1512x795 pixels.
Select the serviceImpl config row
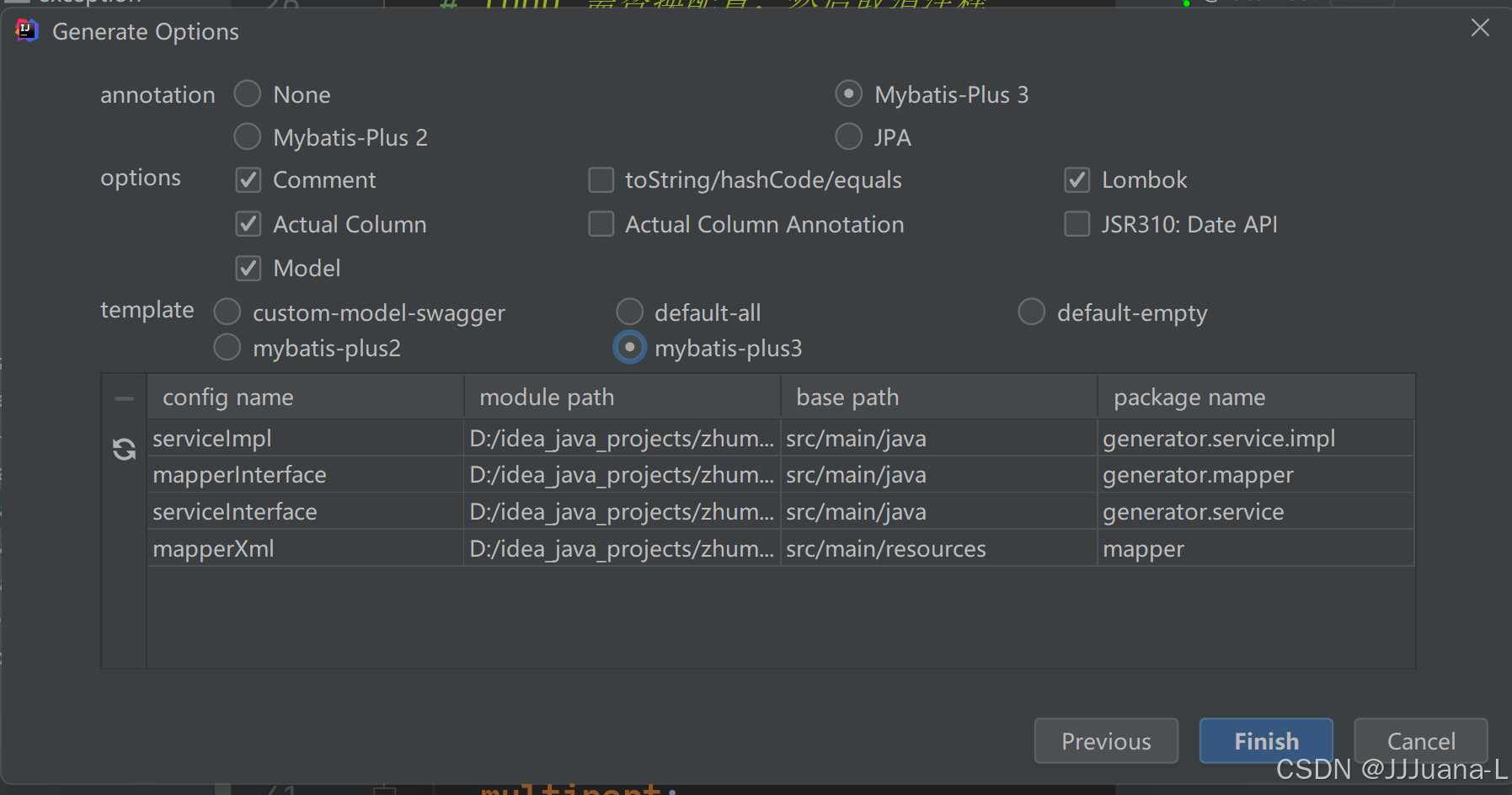[x=303, y=437]
